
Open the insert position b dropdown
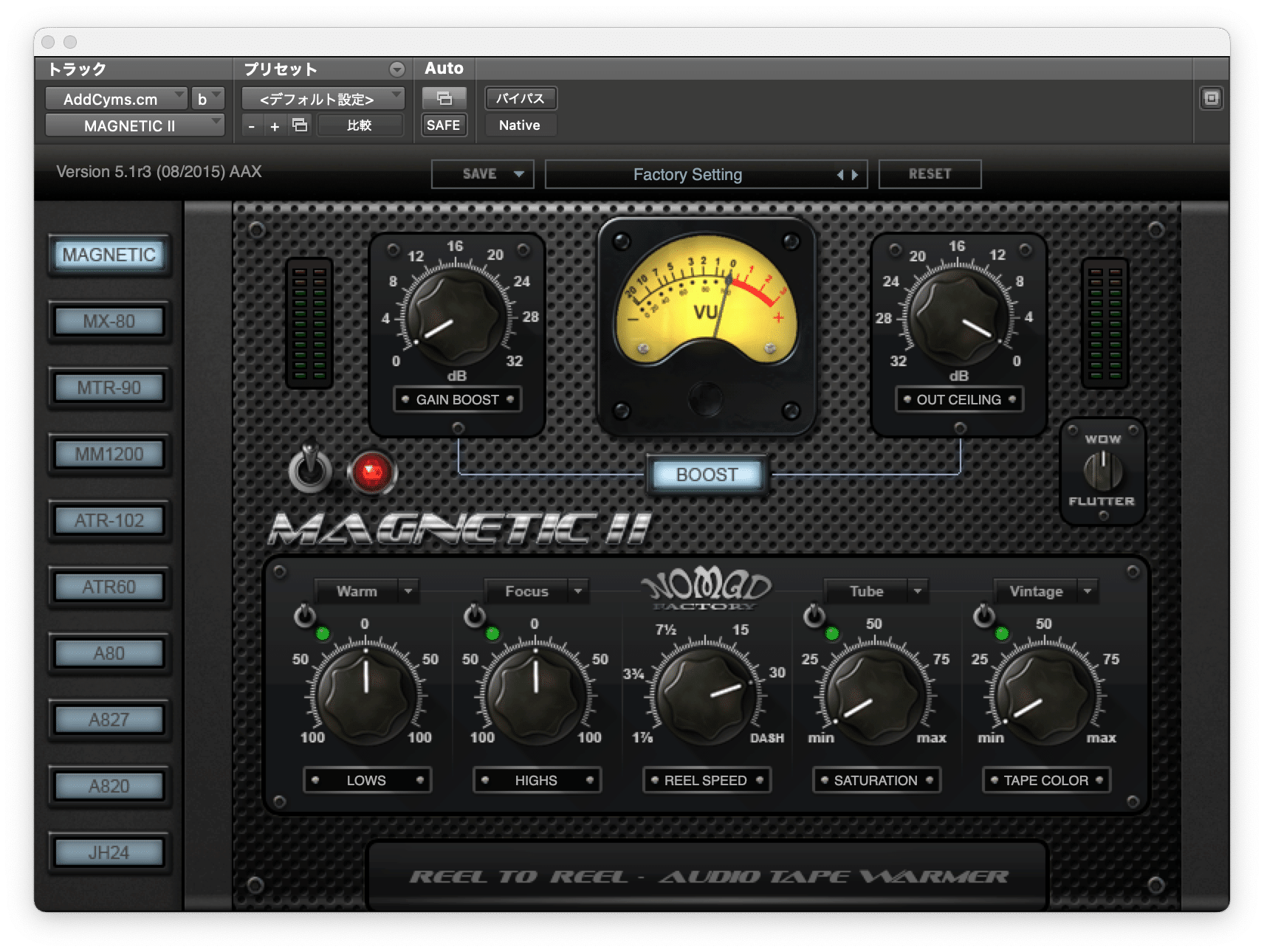click(x=207, y=98)
